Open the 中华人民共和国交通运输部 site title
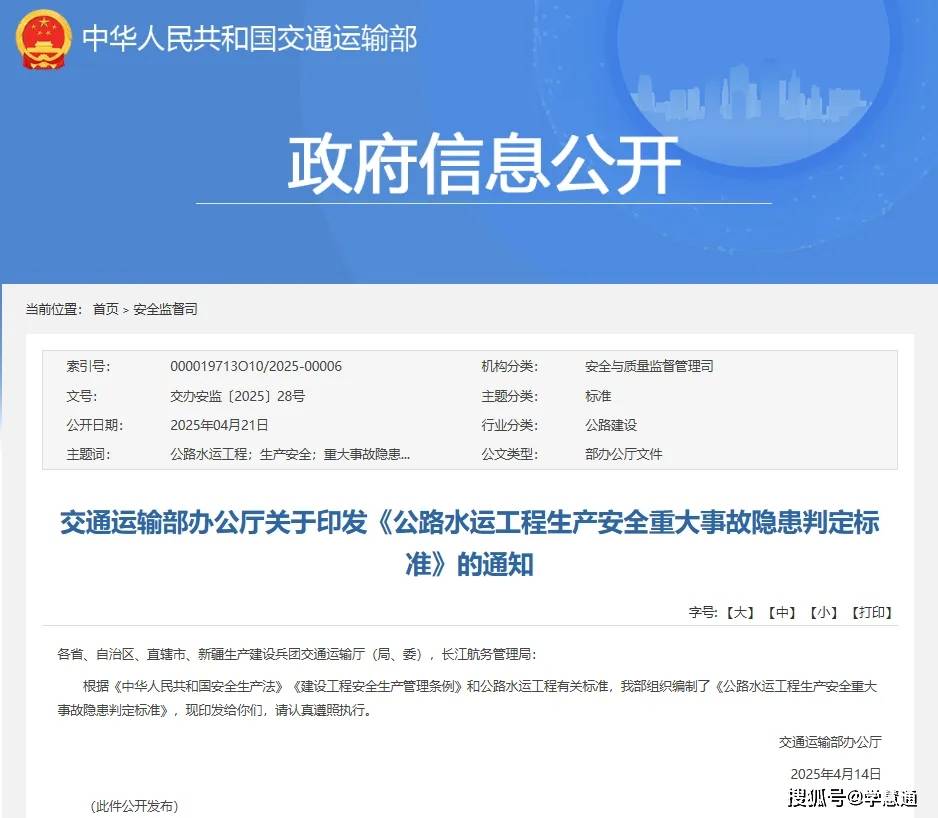The width and height of the screenshot is (938, 818). pos(249,39)
